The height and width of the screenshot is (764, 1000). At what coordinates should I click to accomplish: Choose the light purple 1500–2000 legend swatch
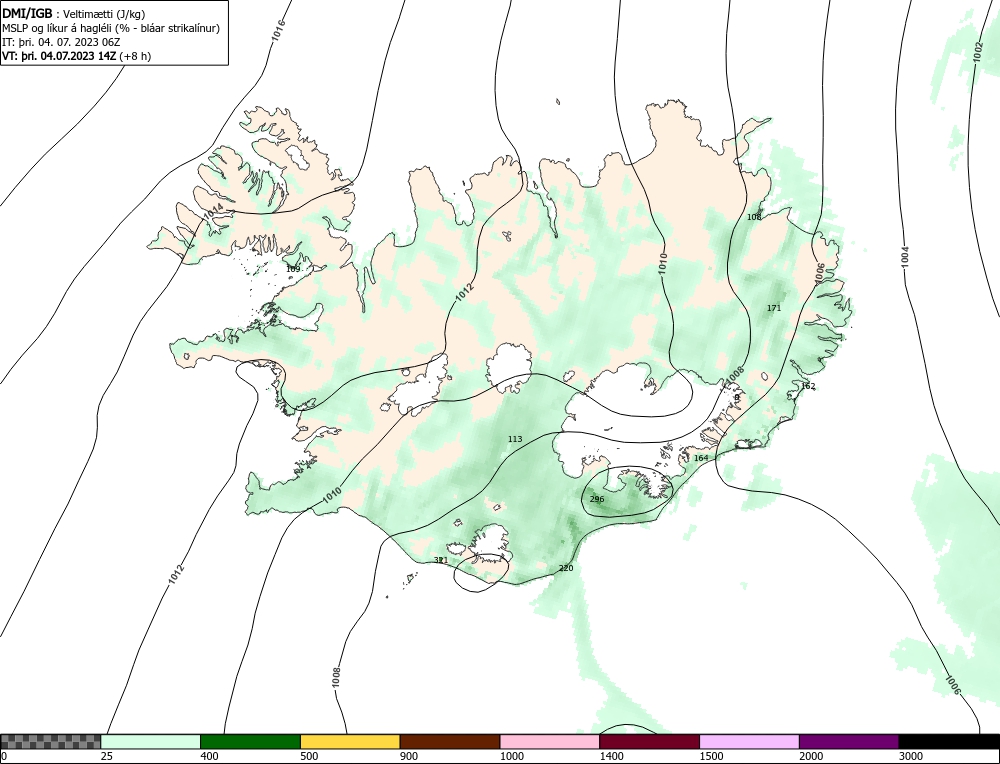749,741
